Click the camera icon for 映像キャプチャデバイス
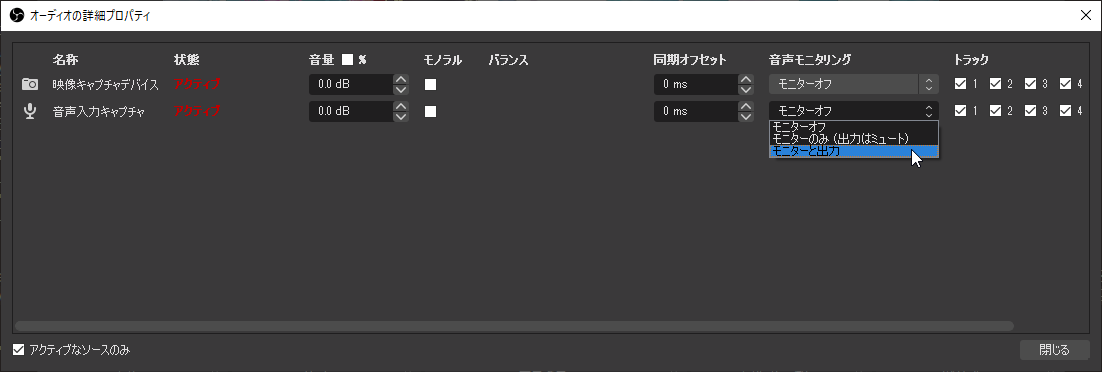 tap(30, 84)
